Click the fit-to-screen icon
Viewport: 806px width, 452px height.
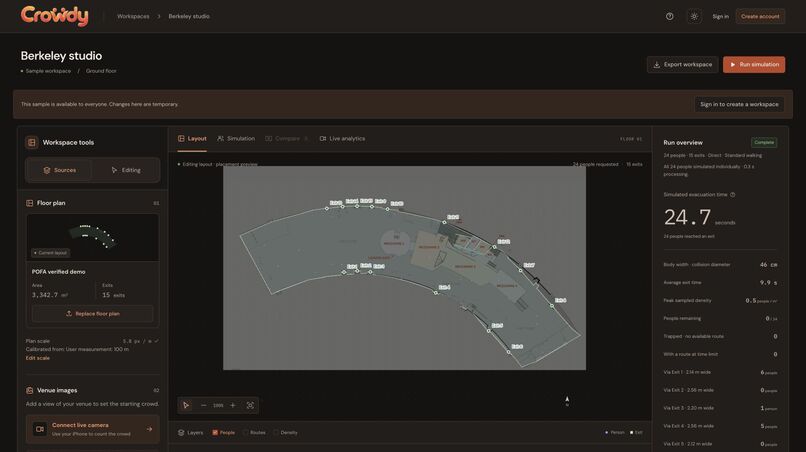(250, 405)
